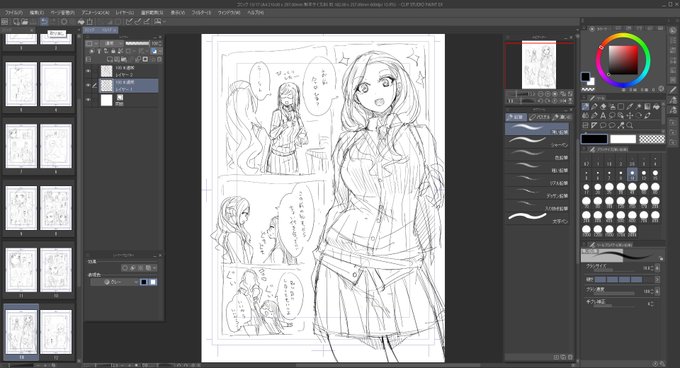Select the highlighted Pencil tool in tool palette
Image resolution: width=680 pixels, height=368 pixels.
(585, 106)
